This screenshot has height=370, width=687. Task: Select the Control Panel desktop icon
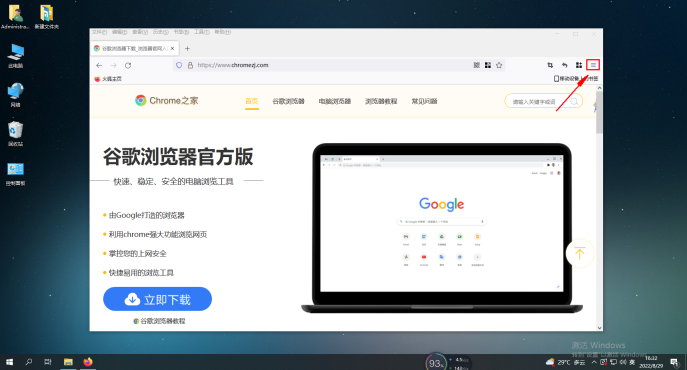click(x=15, y=174)
